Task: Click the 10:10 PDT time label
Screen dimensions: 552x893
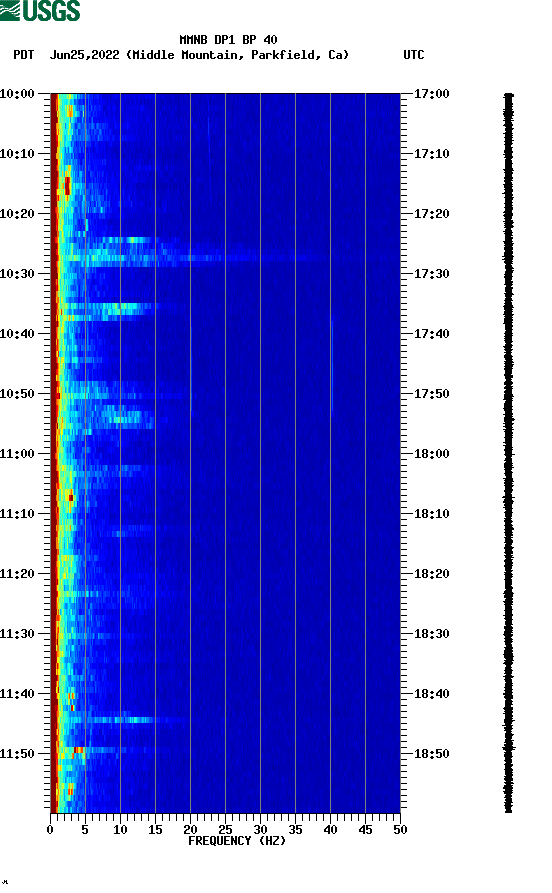Action: tap(17, 154)
